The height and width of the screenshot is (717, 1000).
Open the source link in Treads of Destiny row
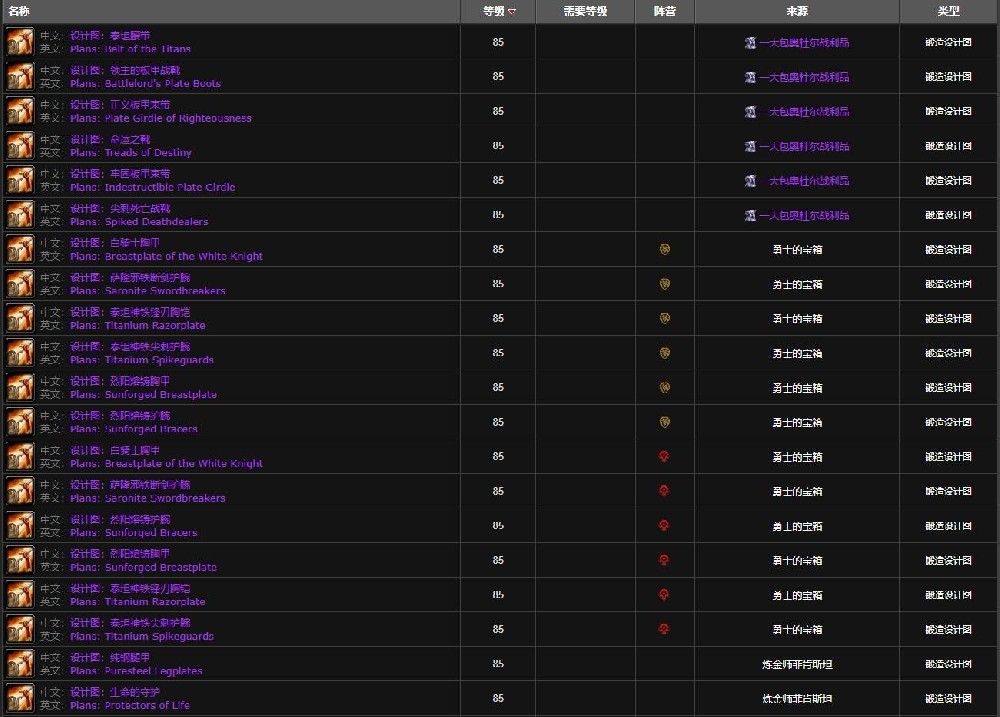(803, 146)
